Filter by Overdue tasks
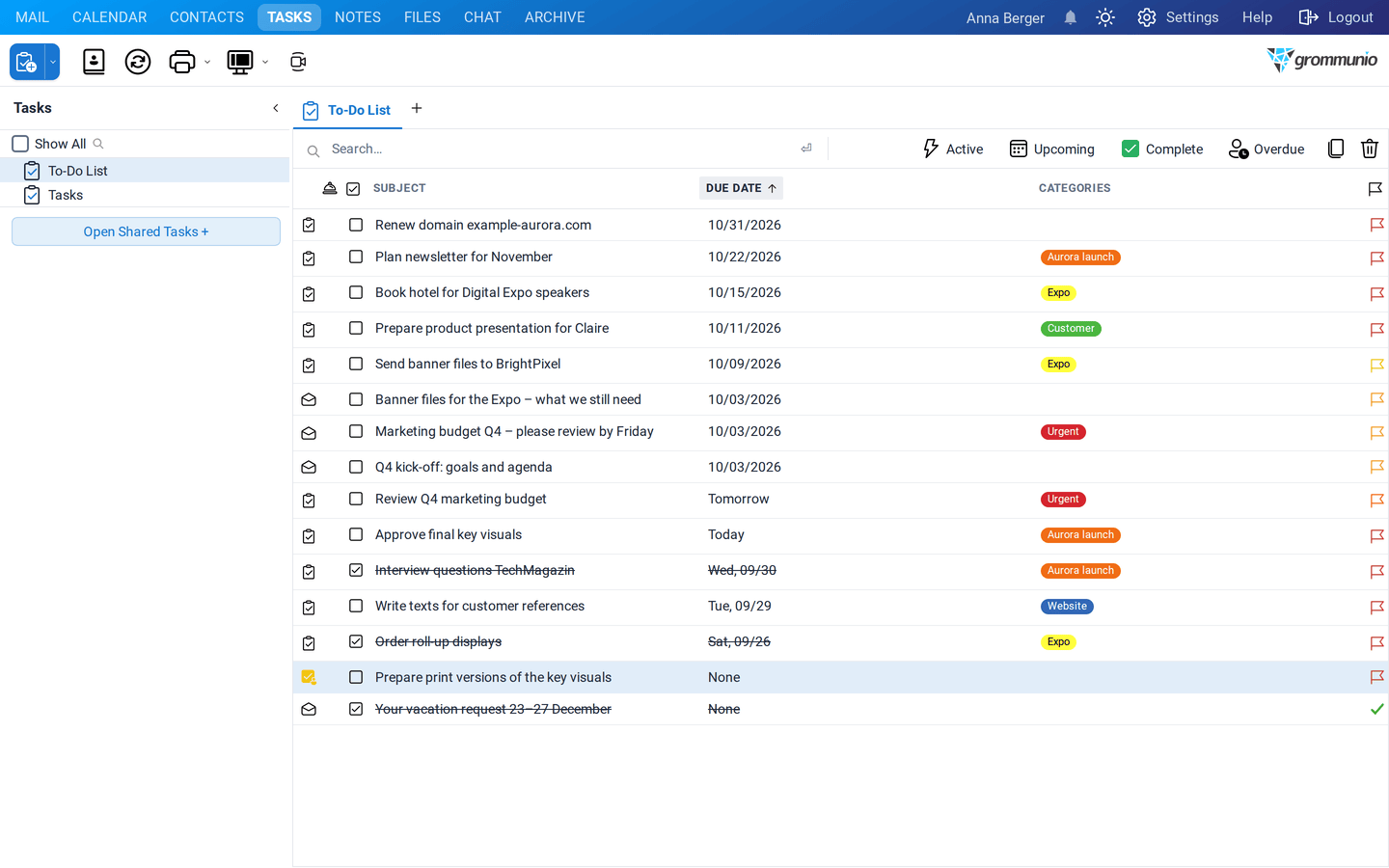The image size is (1389, 868). tap(1266, 149)
